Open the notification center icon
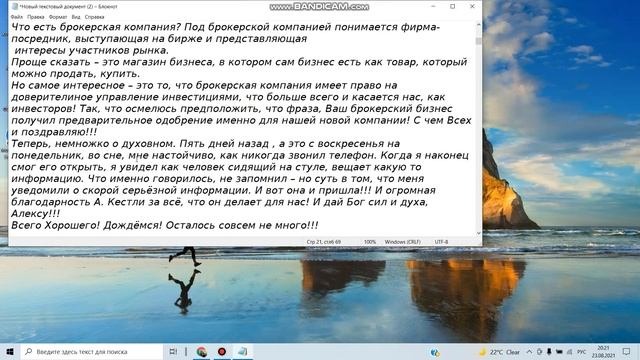The image size is (640, 360). [627, 351]
